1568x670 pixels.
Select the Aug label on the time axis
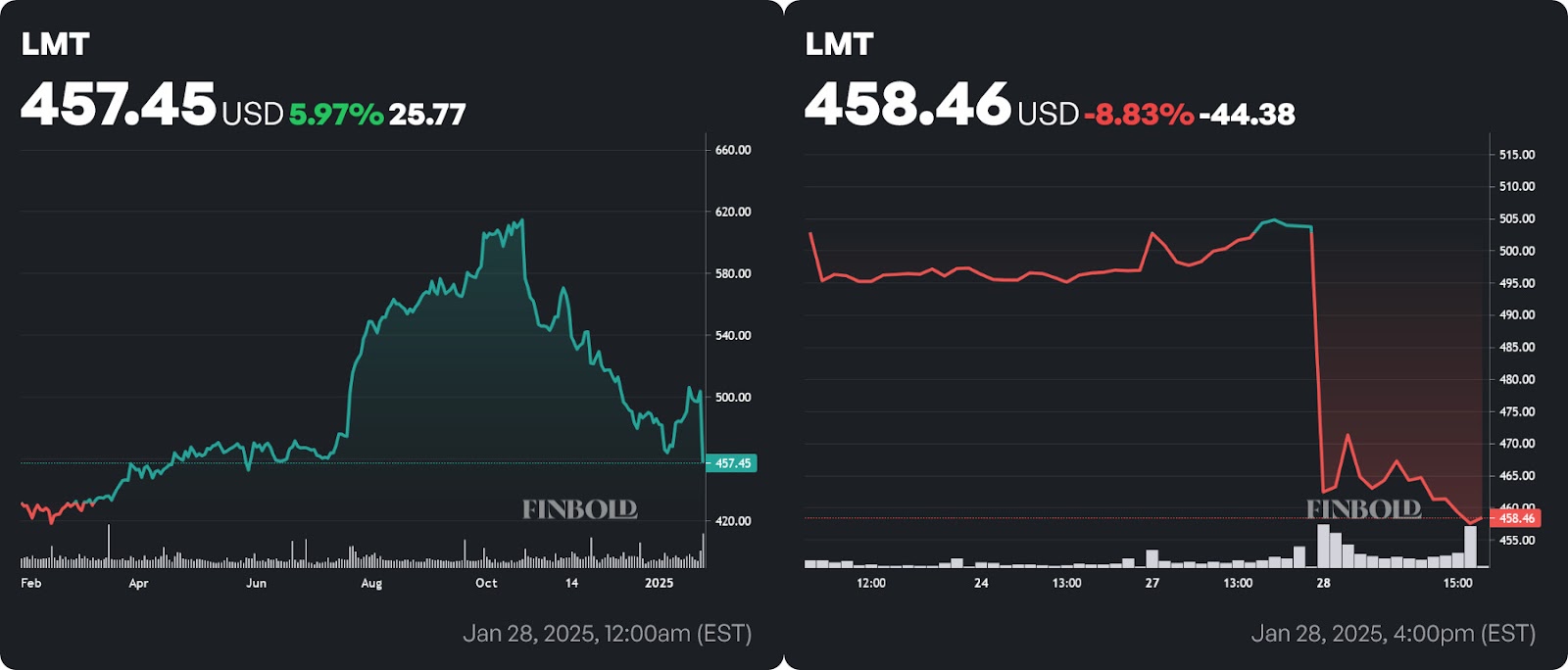[x=371, y=583]
